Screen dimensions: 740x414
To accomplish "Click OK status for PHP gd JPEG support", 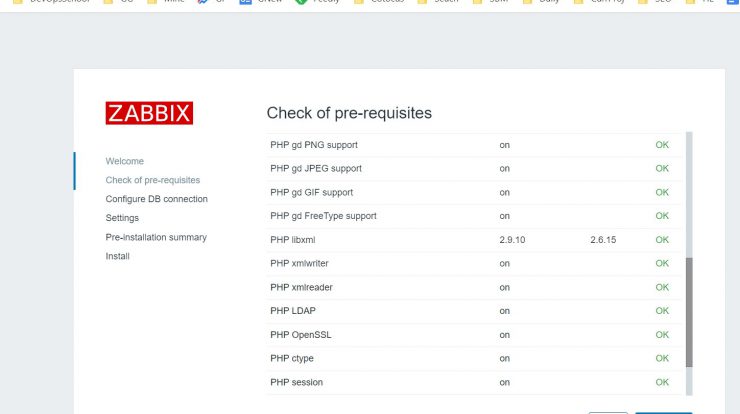I will click(x=662, y=169).
